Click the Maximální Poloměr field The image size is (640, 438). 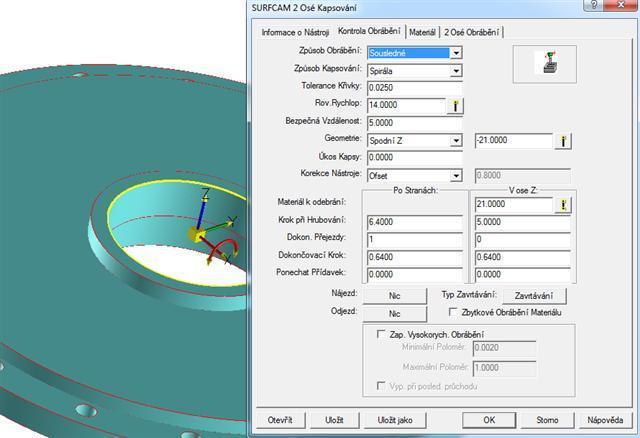pyautogui.click(x=504, y=368)
